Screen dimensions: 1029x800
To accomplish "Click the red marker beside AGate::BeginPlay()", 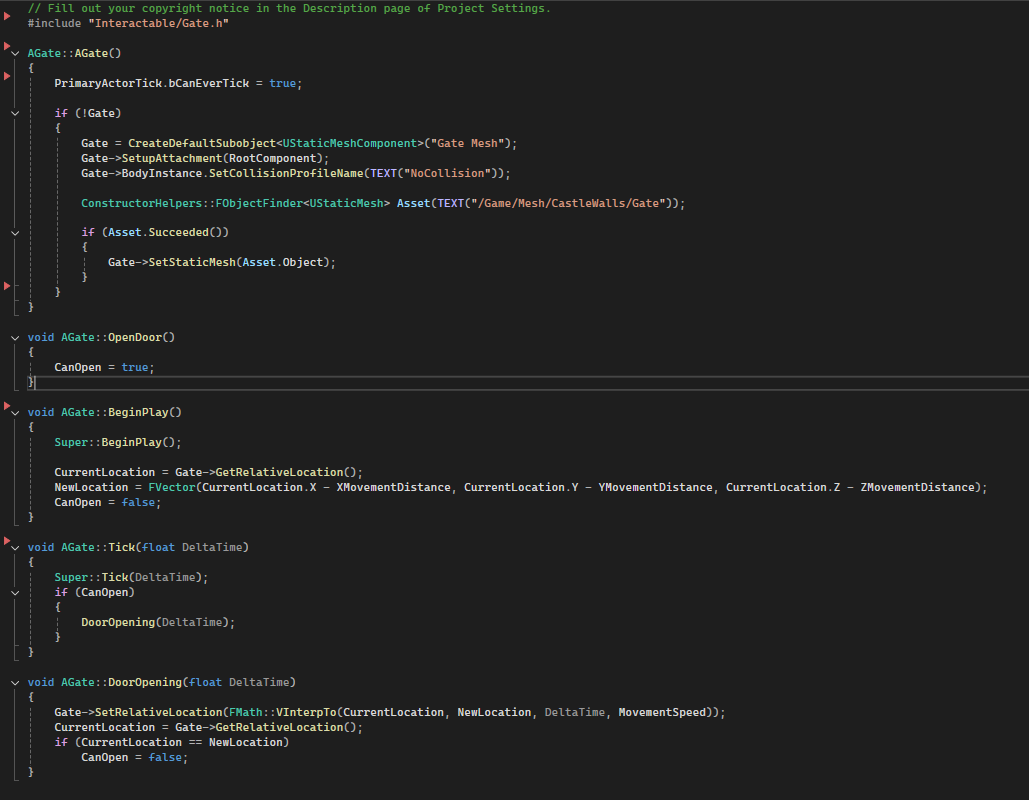I will (x=8, y=405).
